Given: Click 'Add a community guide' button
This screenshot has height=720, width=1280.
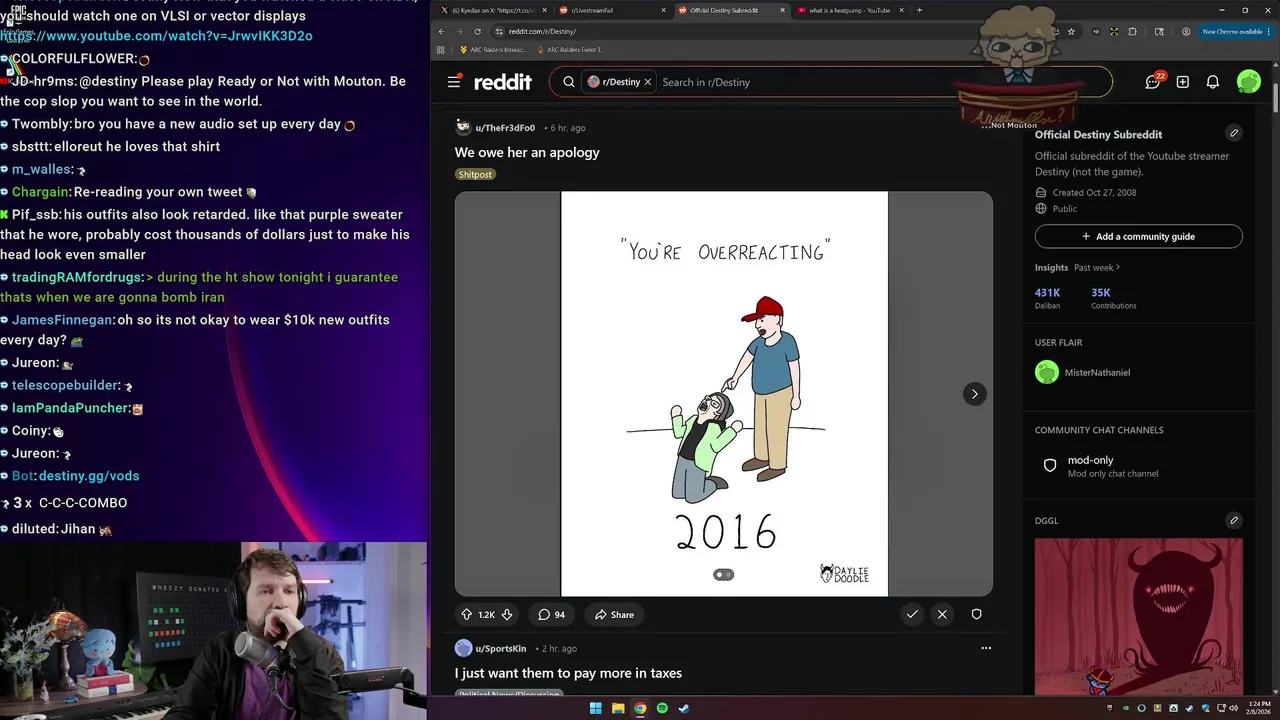Looking at the screenshot, I should pyautogui.click(x=1139, y=236).
